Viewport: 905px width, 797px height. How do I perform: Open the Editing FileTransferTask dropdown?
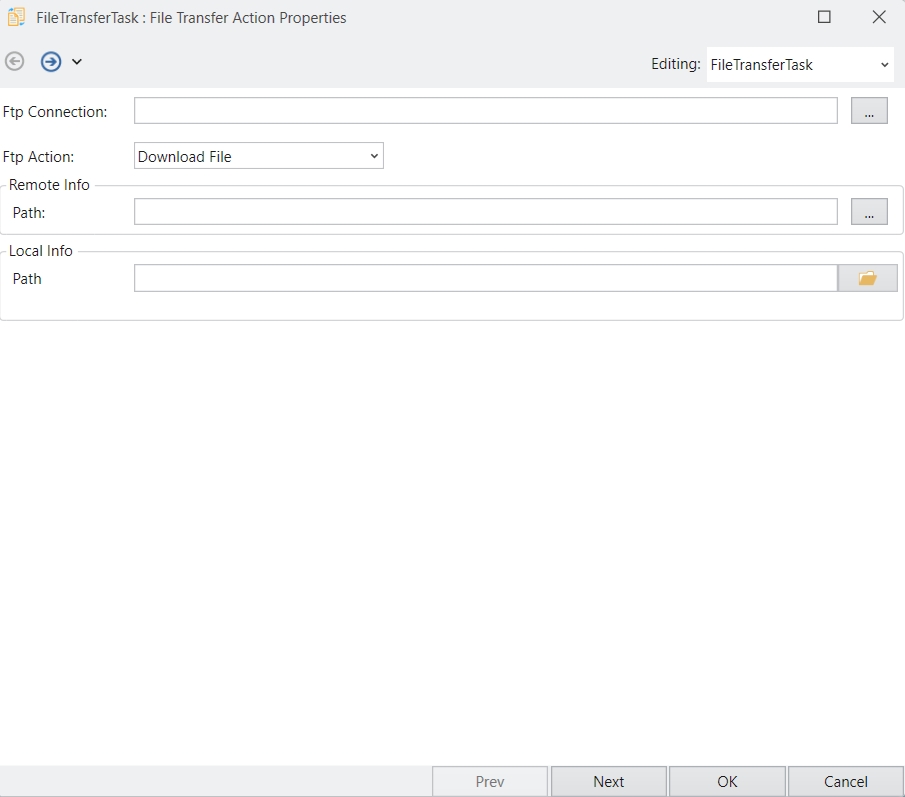(799, 65)
